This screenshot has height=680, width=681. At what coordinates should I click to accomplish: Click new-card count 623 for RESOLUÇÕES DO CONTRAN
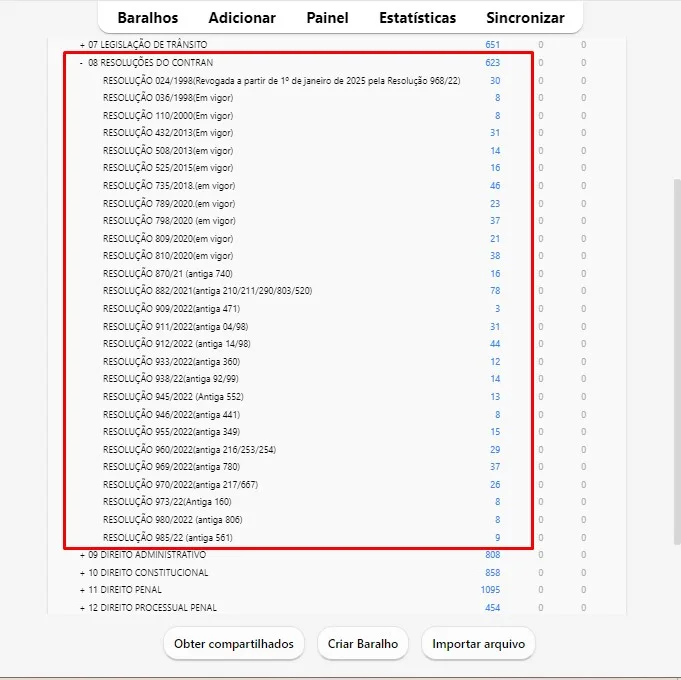point(493,63)
